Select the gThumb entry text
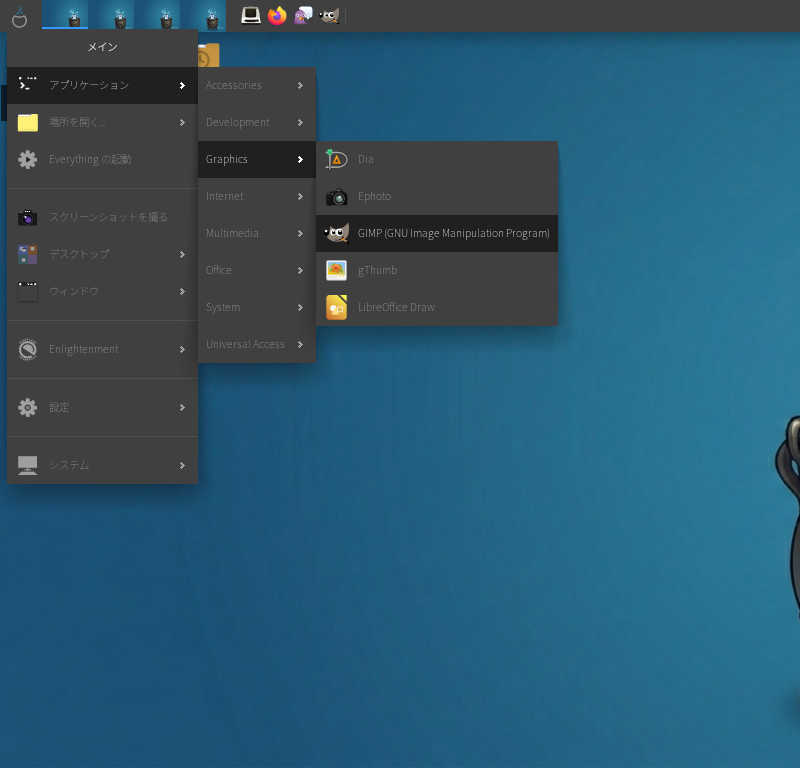 coord(378,270)
